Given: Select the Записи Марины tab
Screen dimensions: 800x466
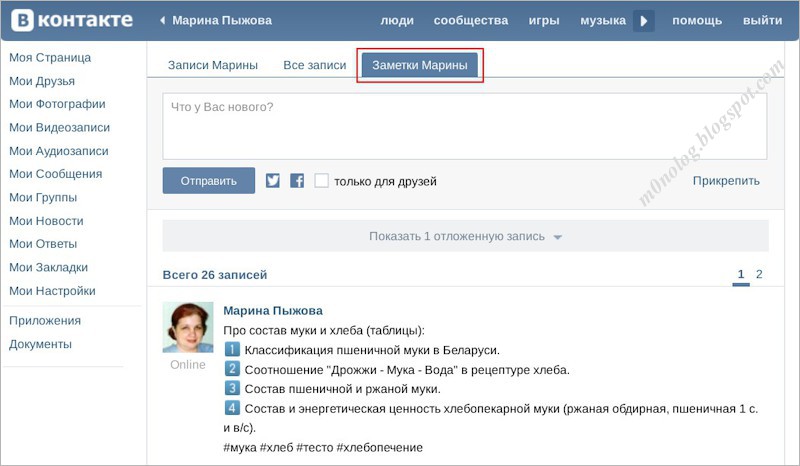Looking at the screenshot, I should tap(212, 65).
